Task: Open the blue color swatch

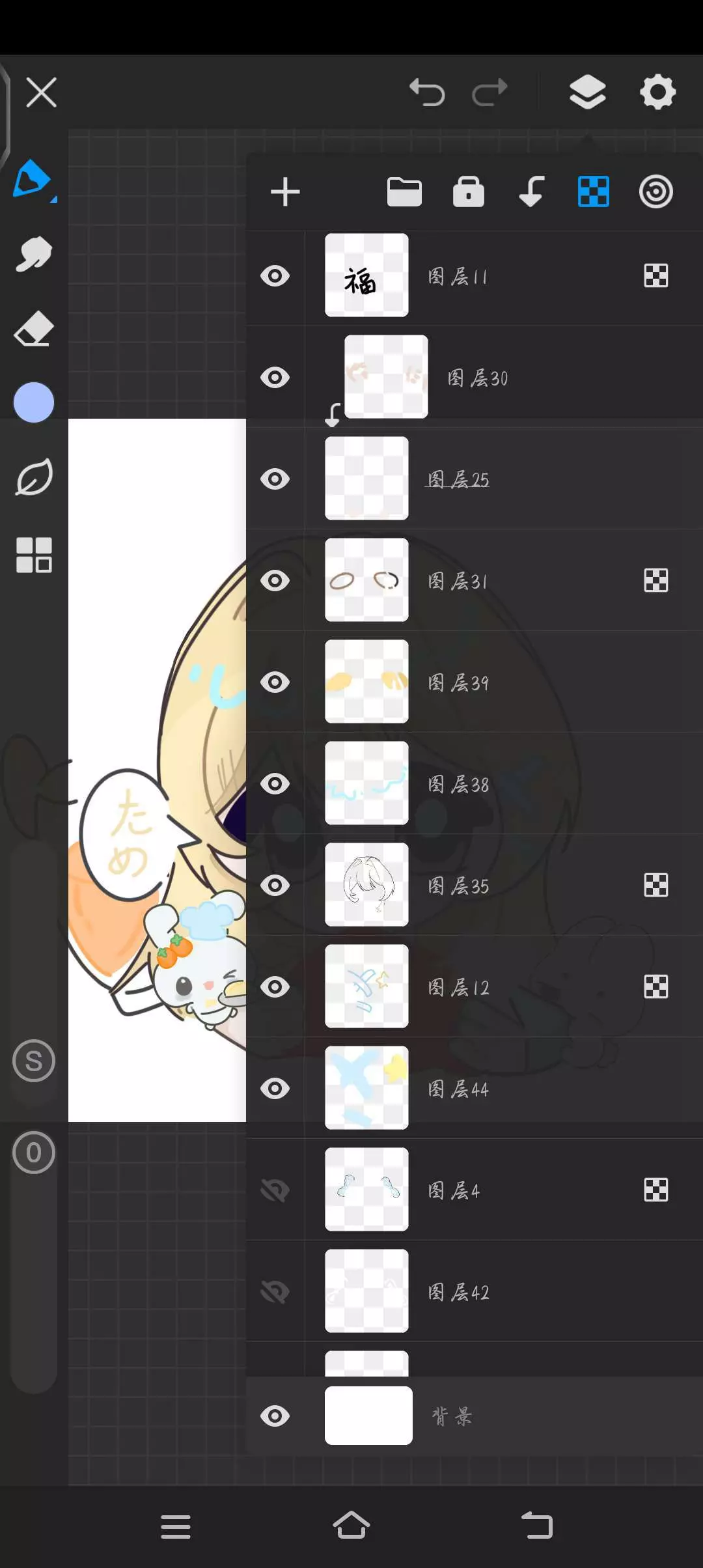Action: click(34, 402)
